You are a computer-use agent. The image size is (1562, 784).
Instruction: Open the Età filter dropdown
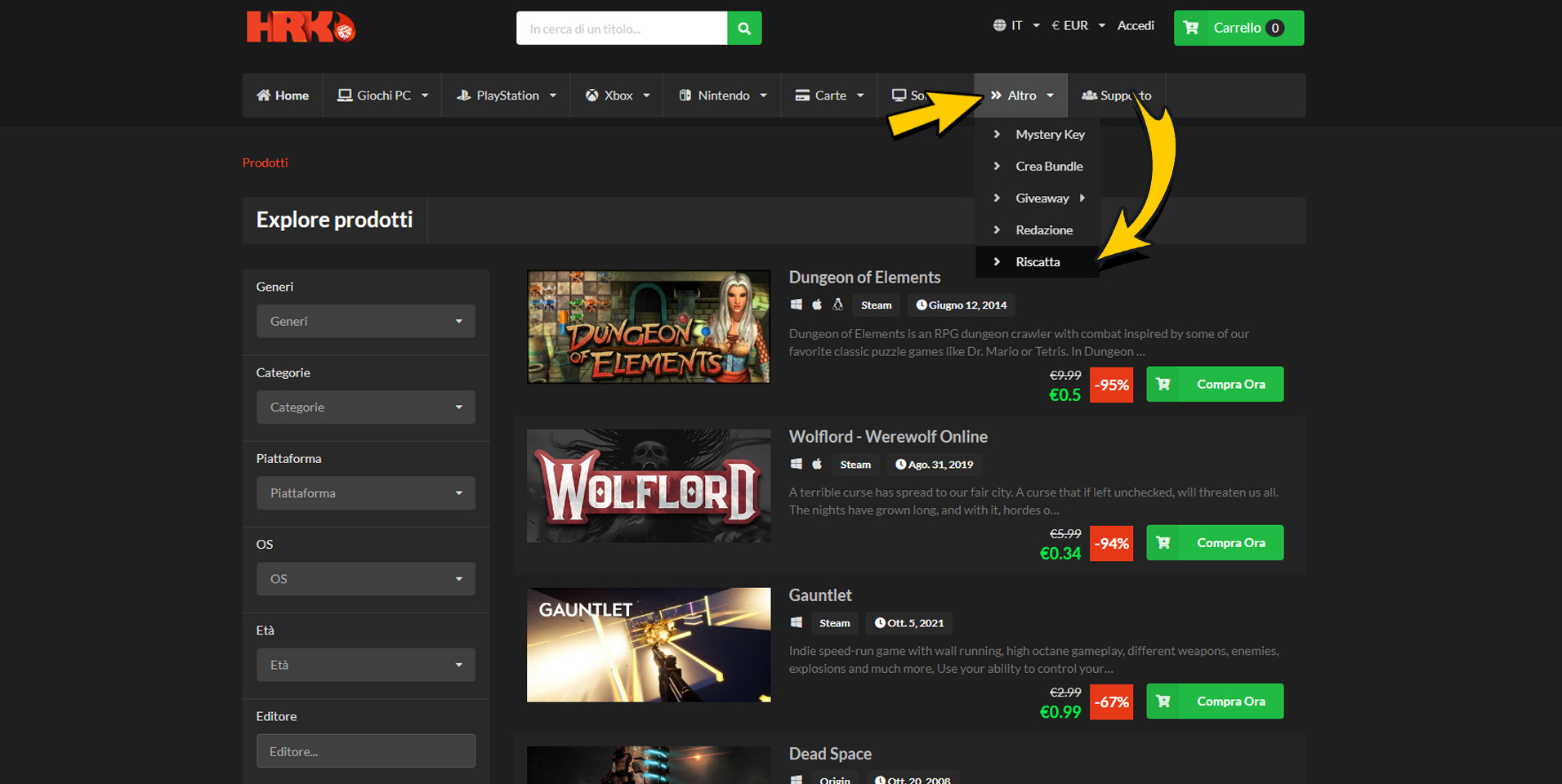(x=365, y=665)
